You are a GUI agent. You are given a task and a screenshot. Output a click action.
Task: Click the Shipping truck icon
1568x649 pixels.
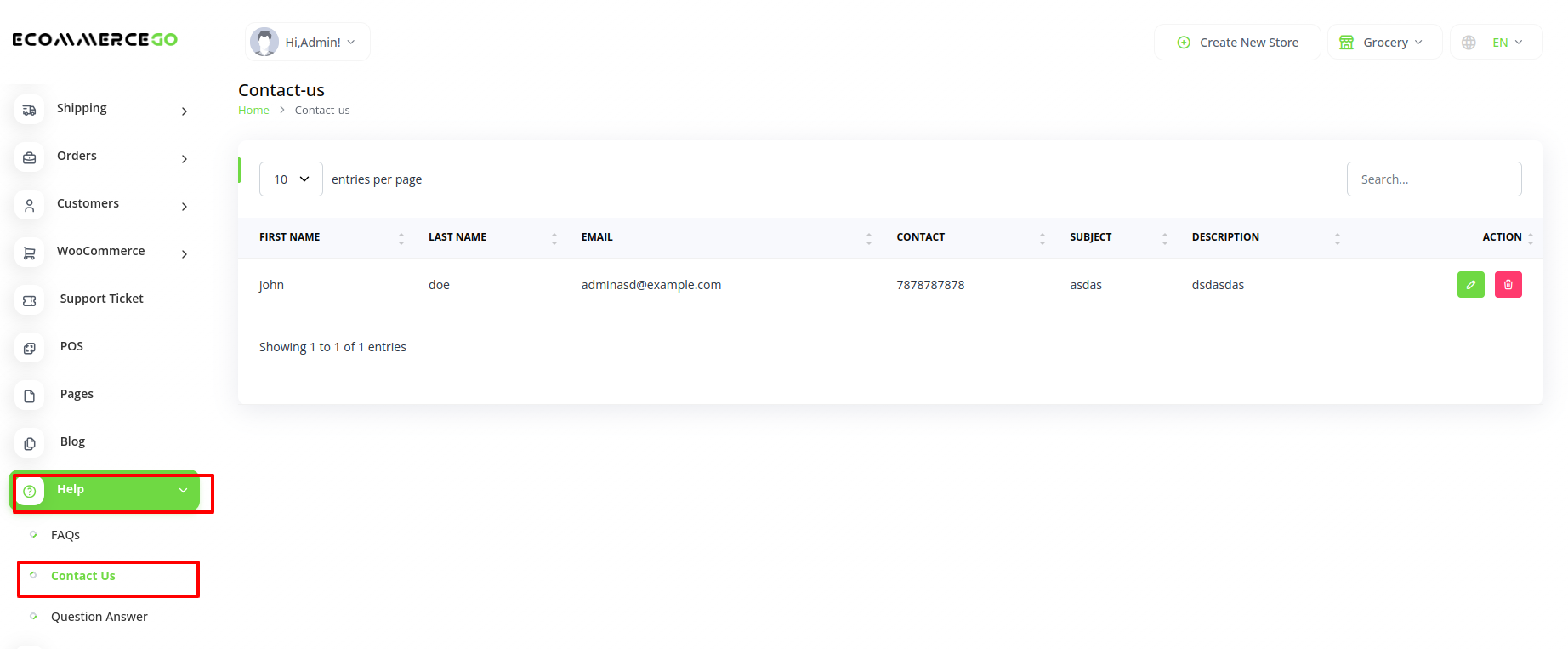point(30,110)
